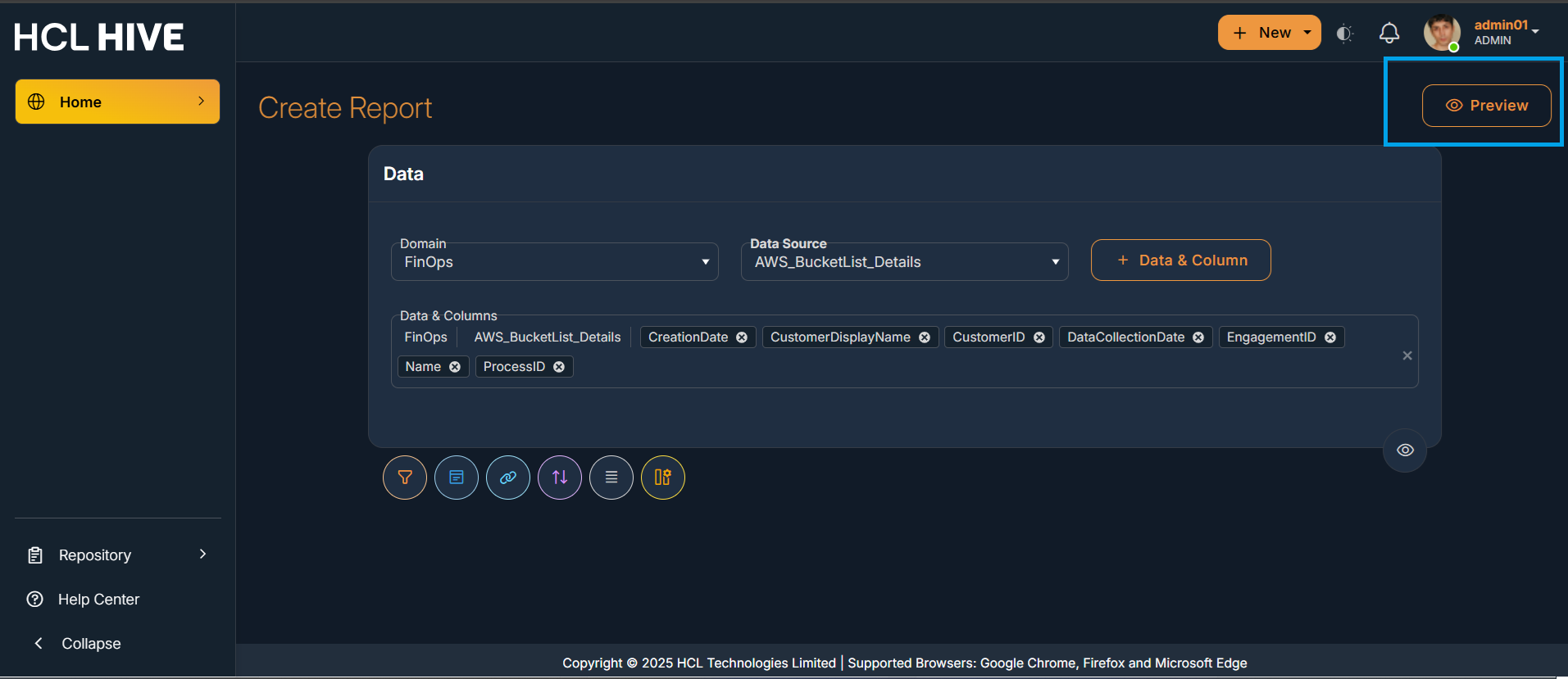
Task: Toggle the round eye button below Data panel
Action: [x=1405, y=450]
